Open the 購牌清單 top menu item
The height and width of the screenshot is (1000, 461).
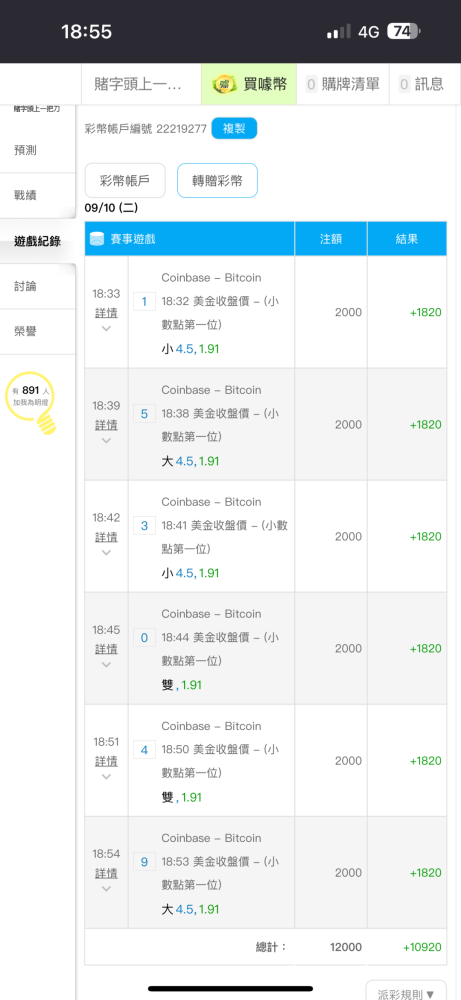tap(343, 84)
